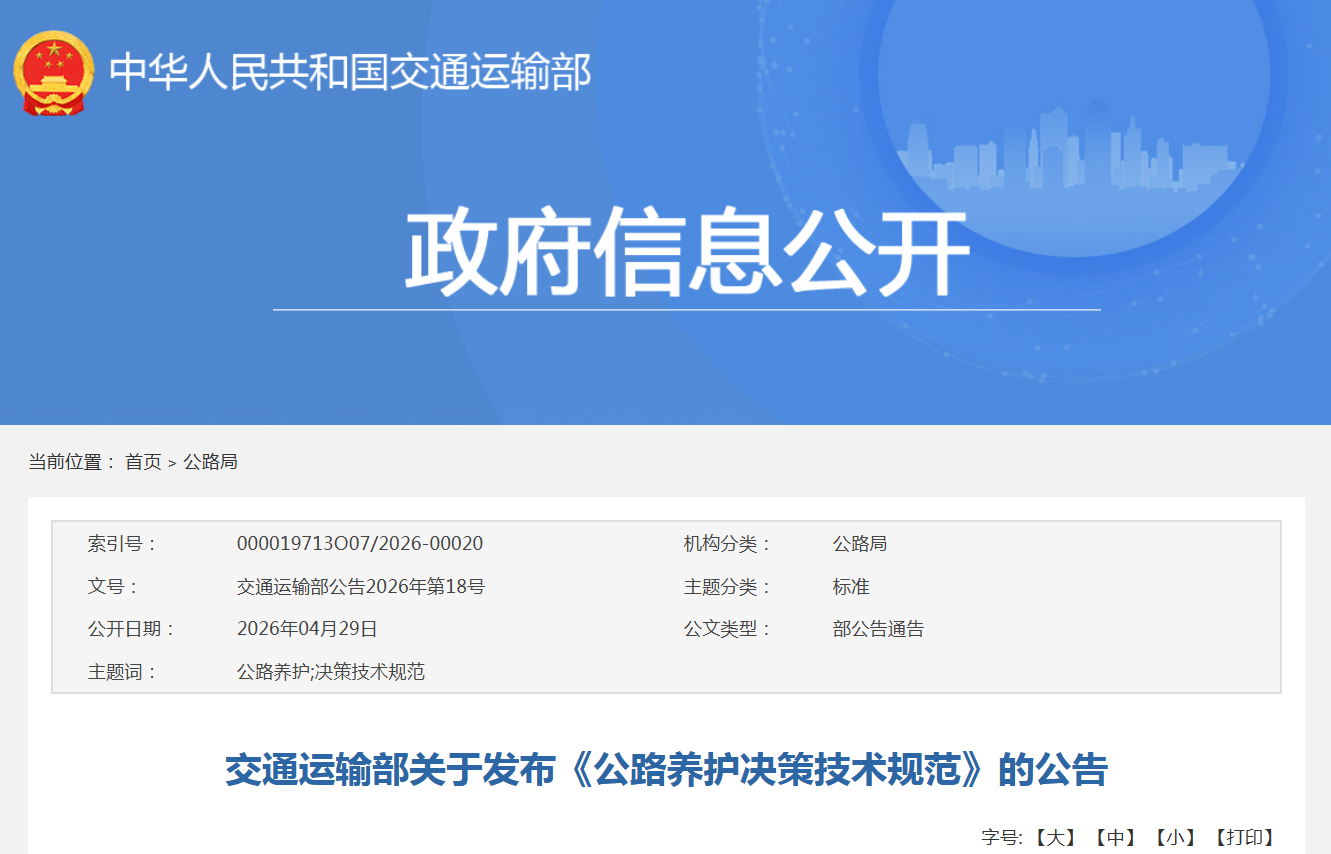
Task: Choose the 【小】 font size
Action: pos(1175,838)
